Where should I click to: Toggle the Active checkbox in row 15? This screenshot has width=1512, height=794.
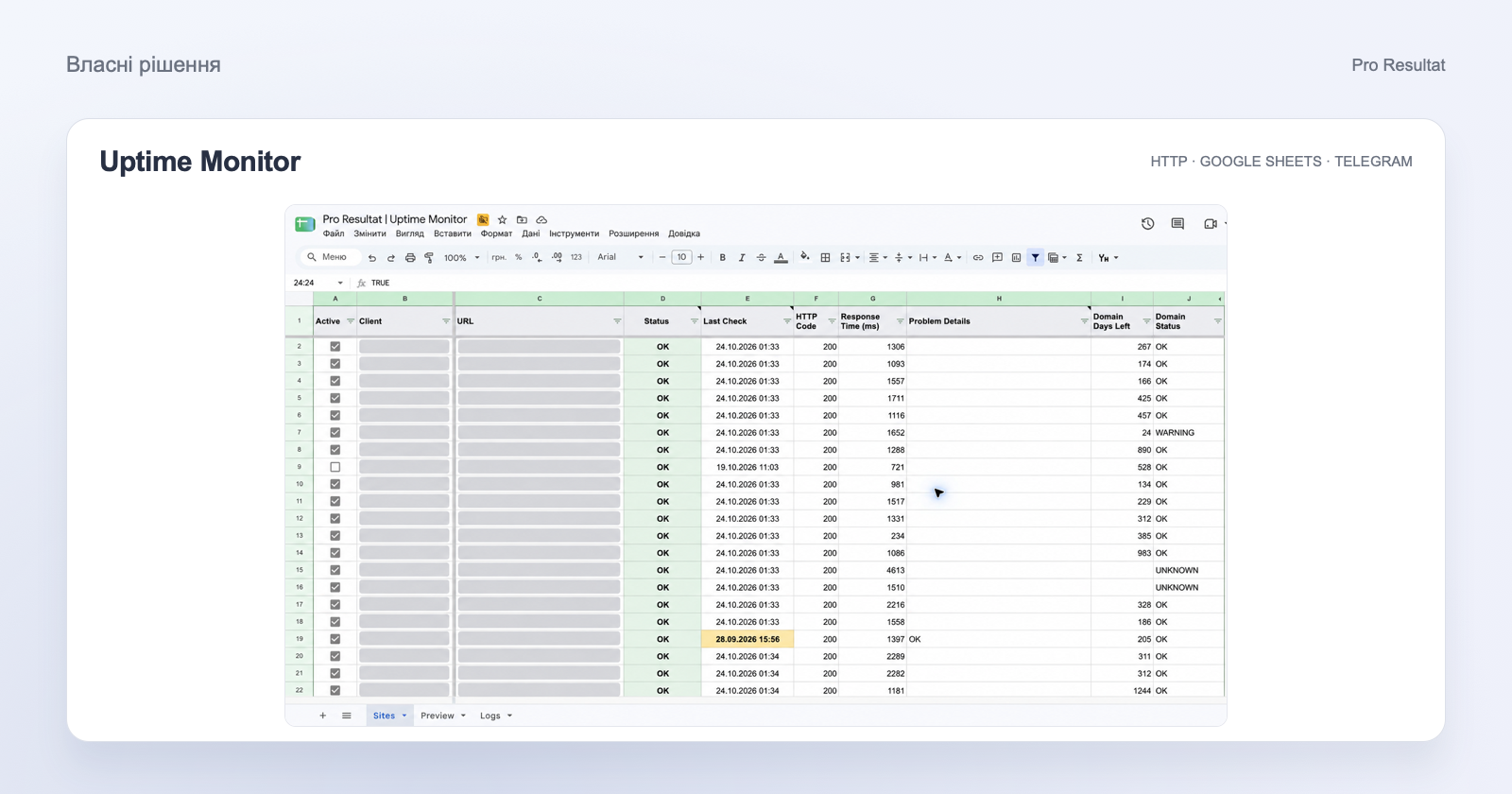click(335, 570)
